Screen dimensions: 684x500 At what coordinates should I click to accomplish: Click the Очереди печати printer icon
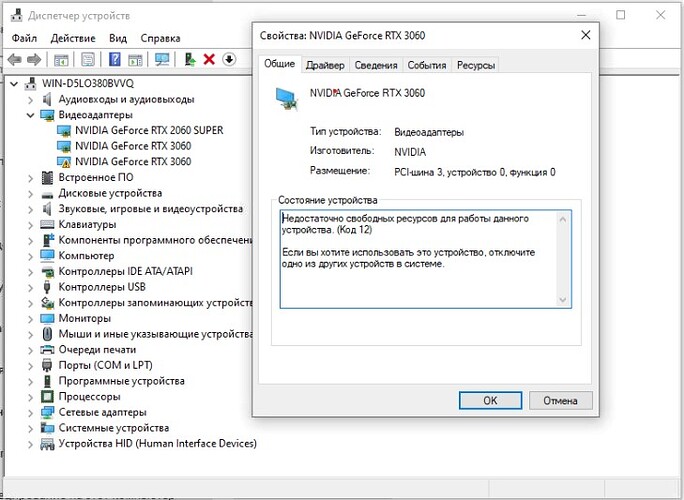47,349
